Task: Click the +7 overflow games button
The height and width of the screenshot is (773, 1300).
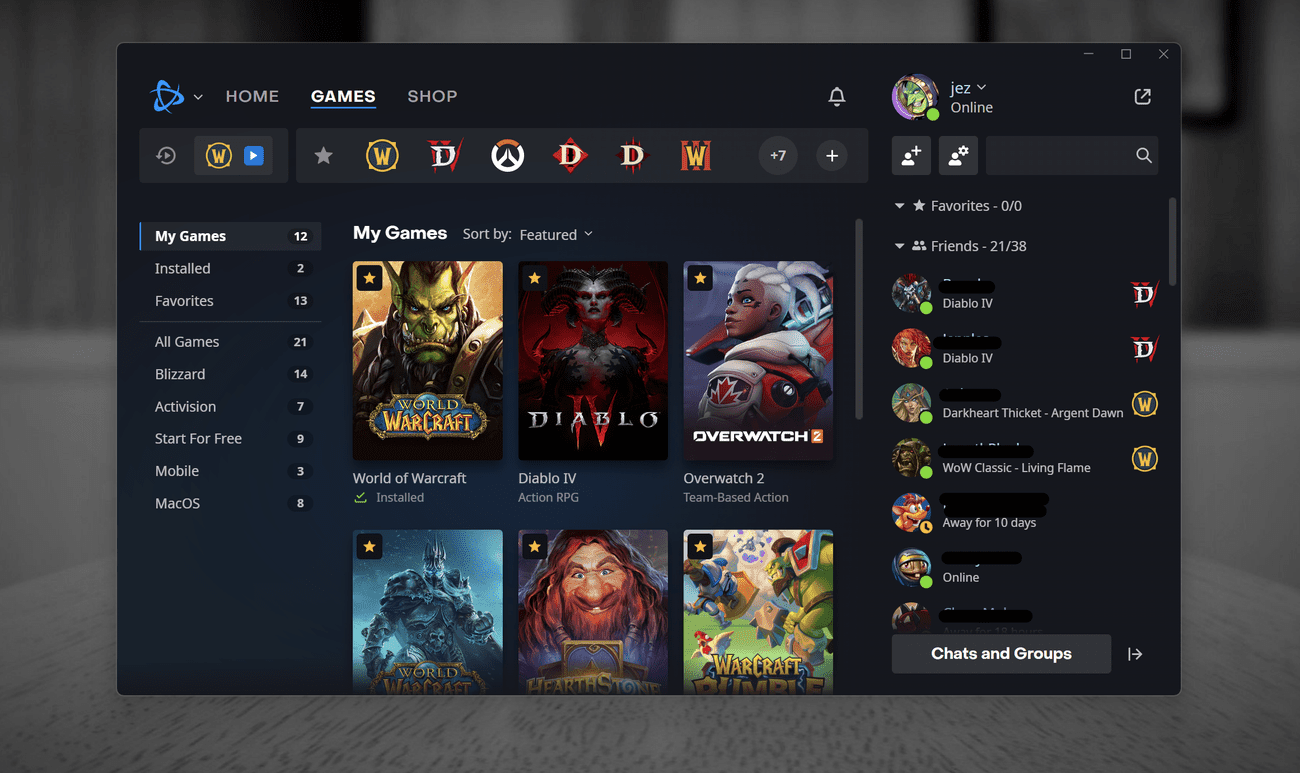Action: [x=778, y=155]
